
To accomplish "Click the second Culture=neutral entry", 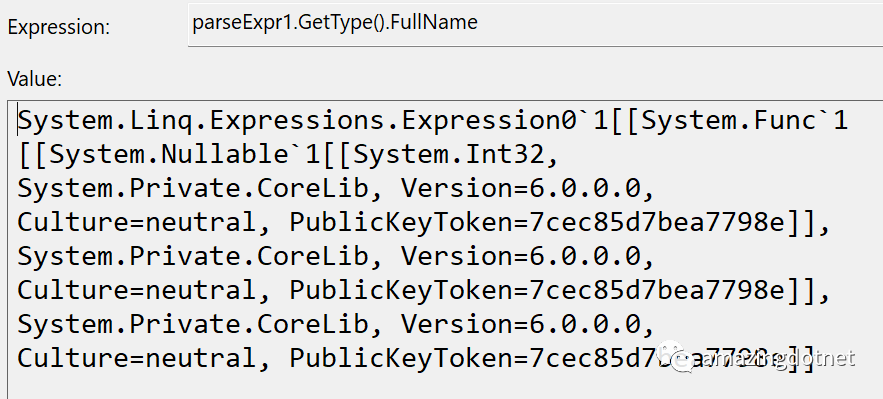I will tap(137, 290).
